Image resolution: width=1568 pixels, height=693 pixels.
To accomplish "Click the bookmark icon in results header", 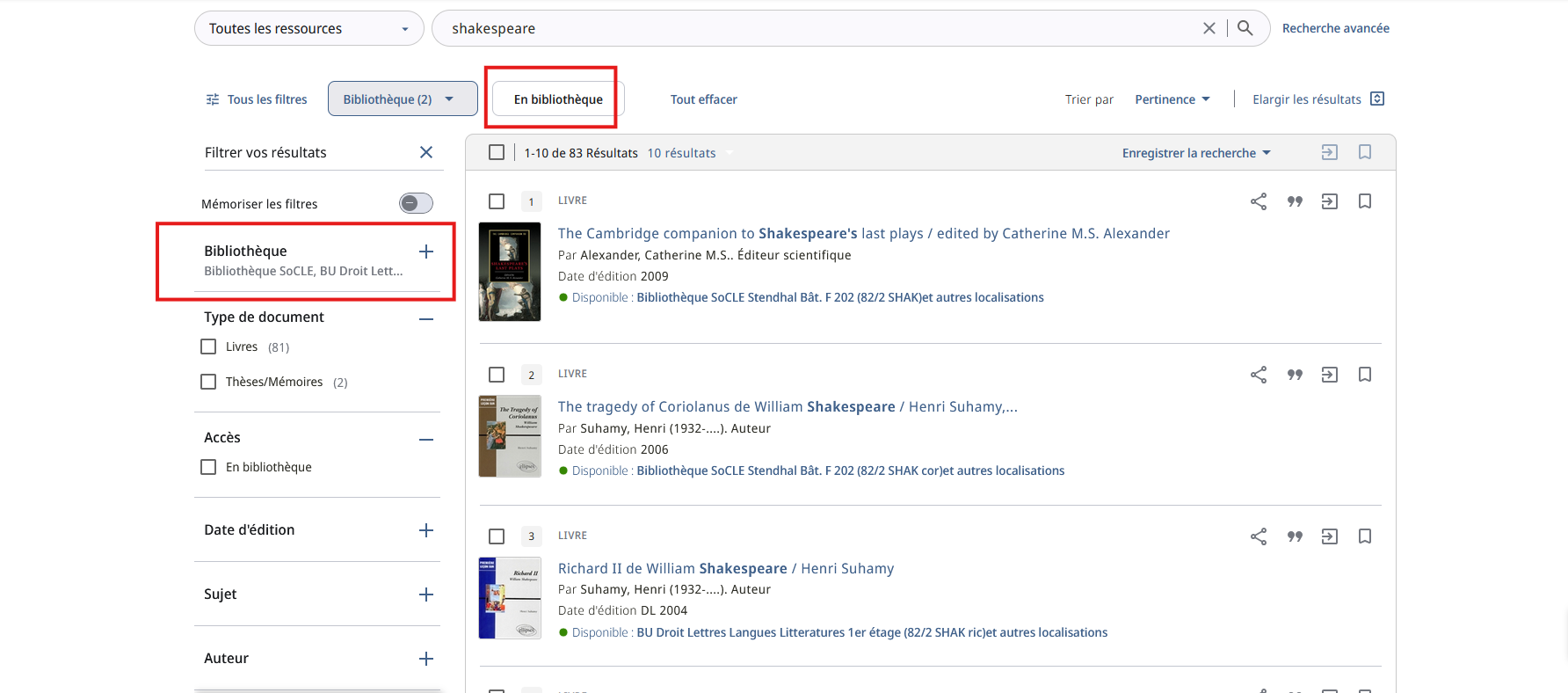I will pyautogui.click(x=1365, y=152).
